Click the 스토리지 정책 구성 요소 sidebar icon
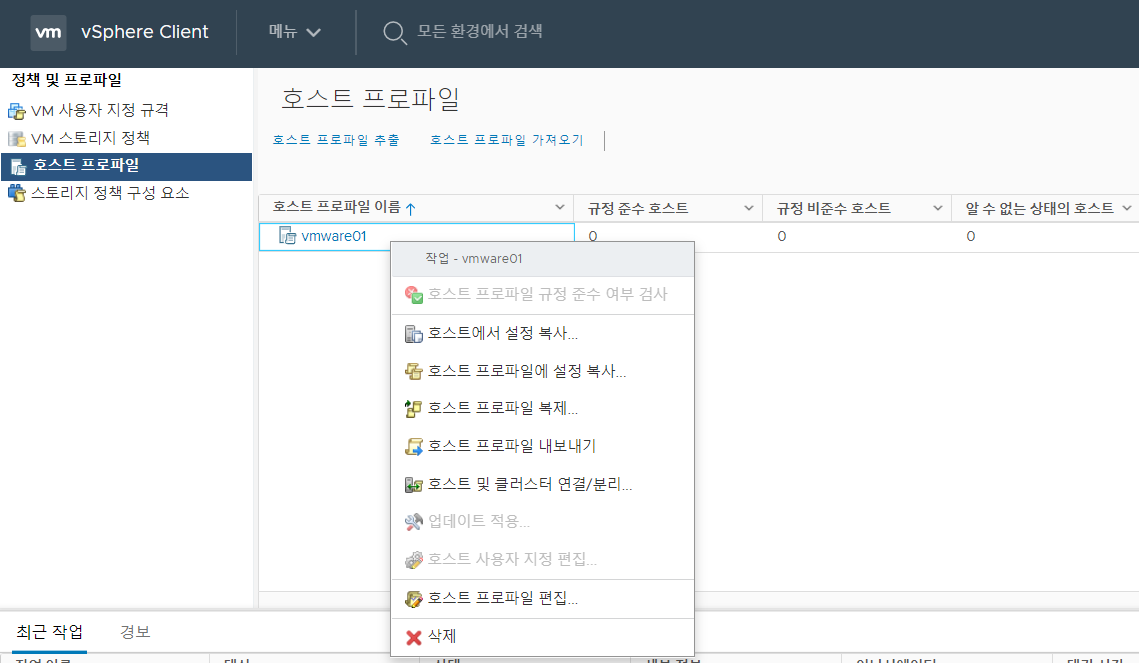Screen dimensions: 1139x663 tap(17, 193)
